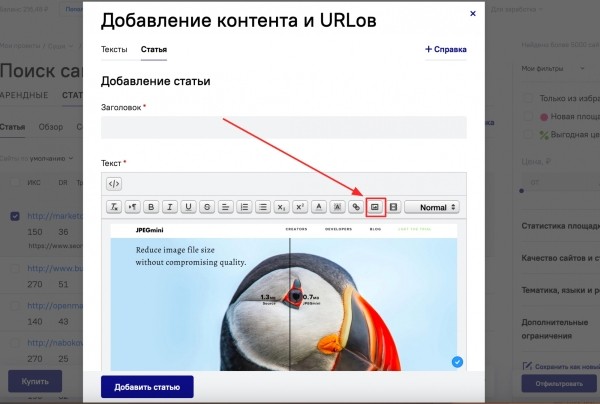Open the Normal paragraph style dropdown
The height and width of the screenshot is (404, 600).
(432, 207)
